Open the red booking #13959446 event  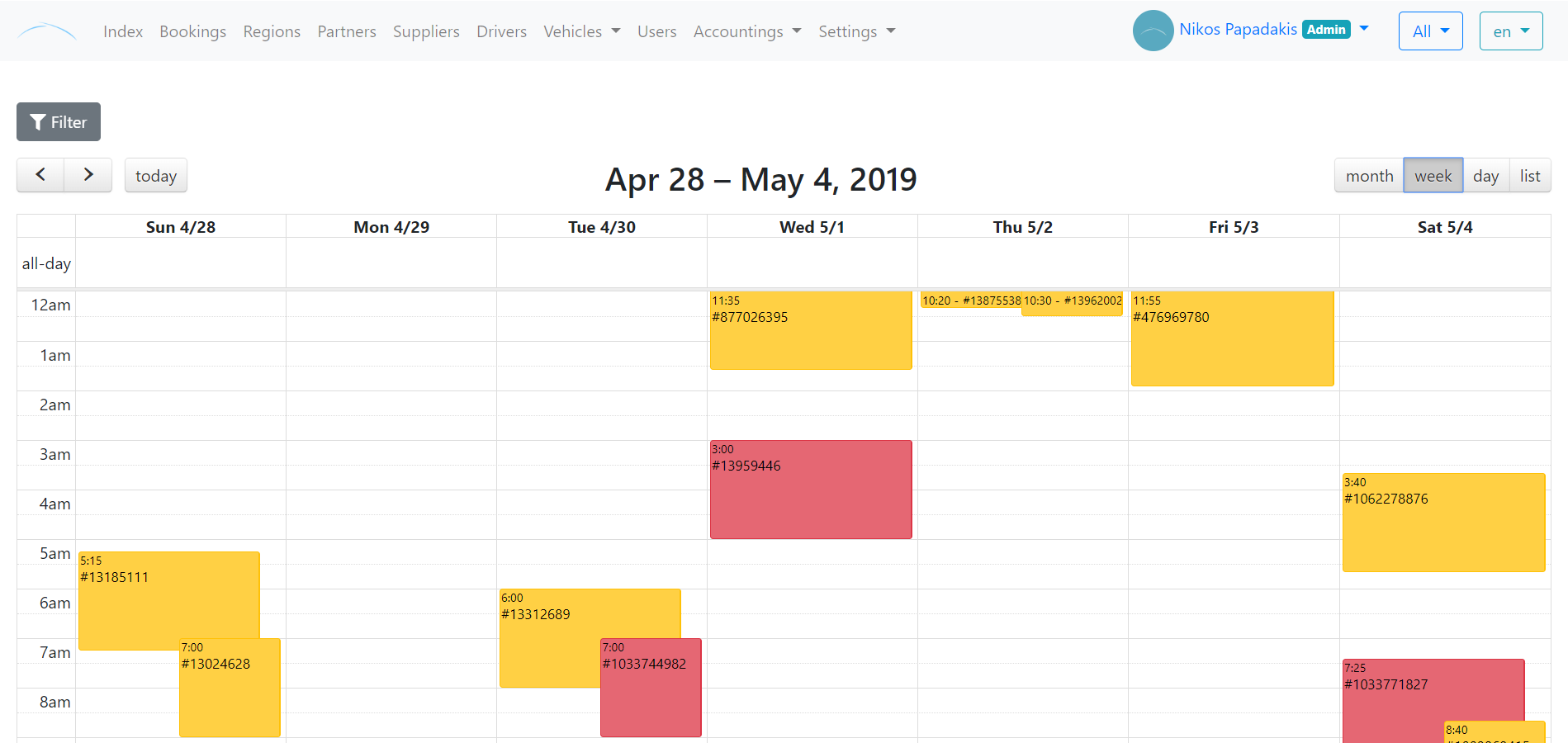coord(811,489)
